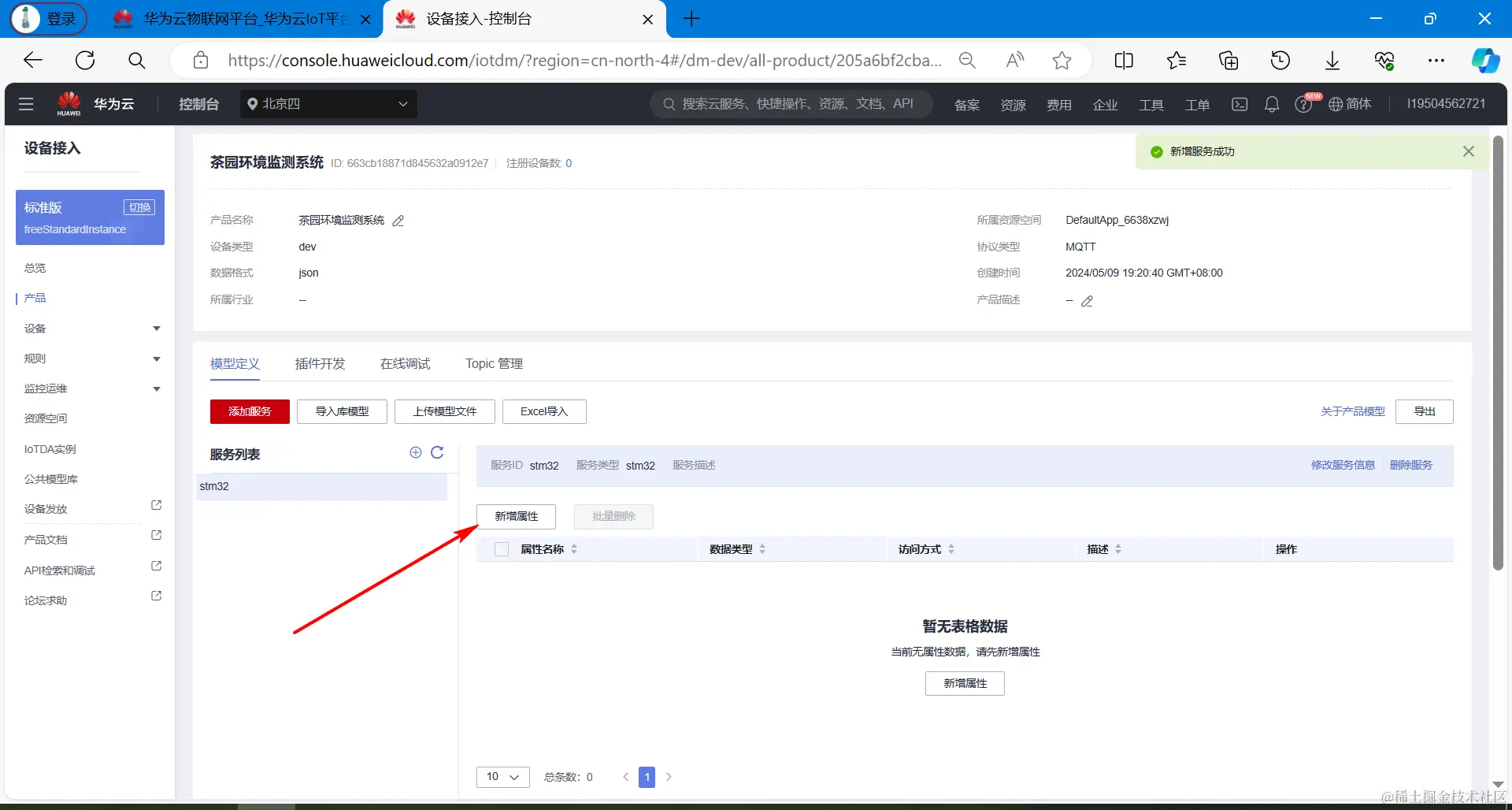Click Excel导入 button

544,411
